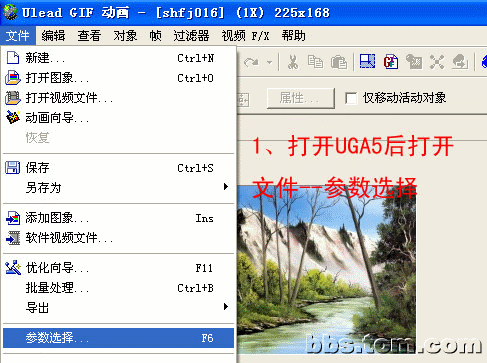
Task: Click the blue canvas size toolbar icon
Action: [367, 62]
